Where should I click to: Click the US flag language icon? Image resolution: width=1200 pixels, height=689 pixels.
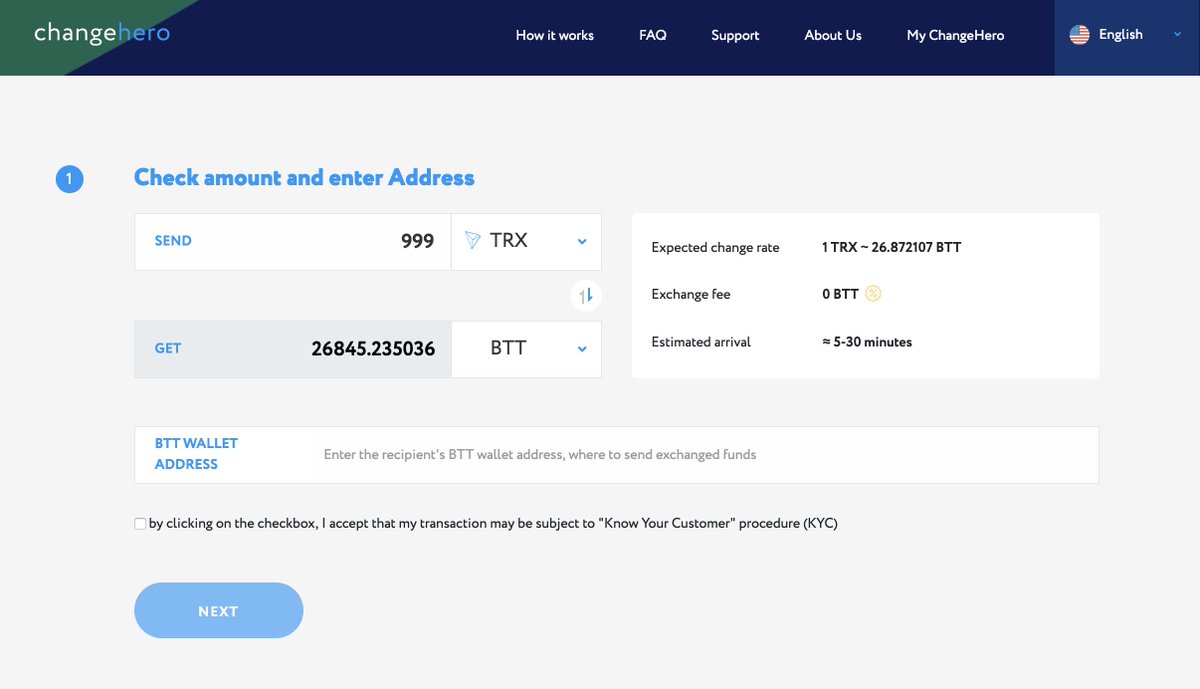[x=1079, y=35]
